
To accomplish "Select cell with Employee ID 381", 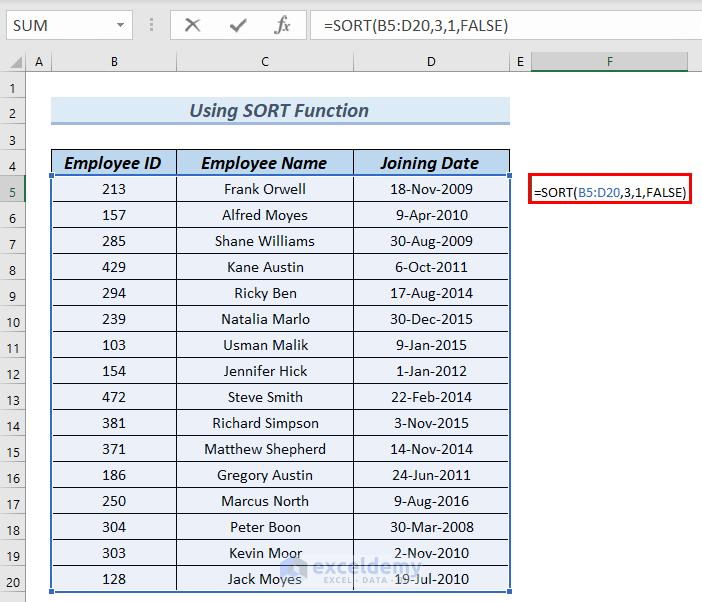I will coord(114,423).
